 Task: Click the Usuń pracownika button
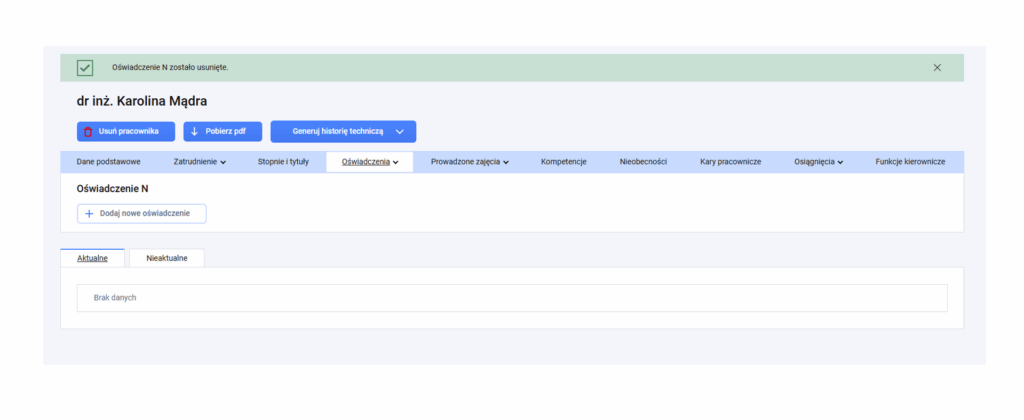coord(126,131)
